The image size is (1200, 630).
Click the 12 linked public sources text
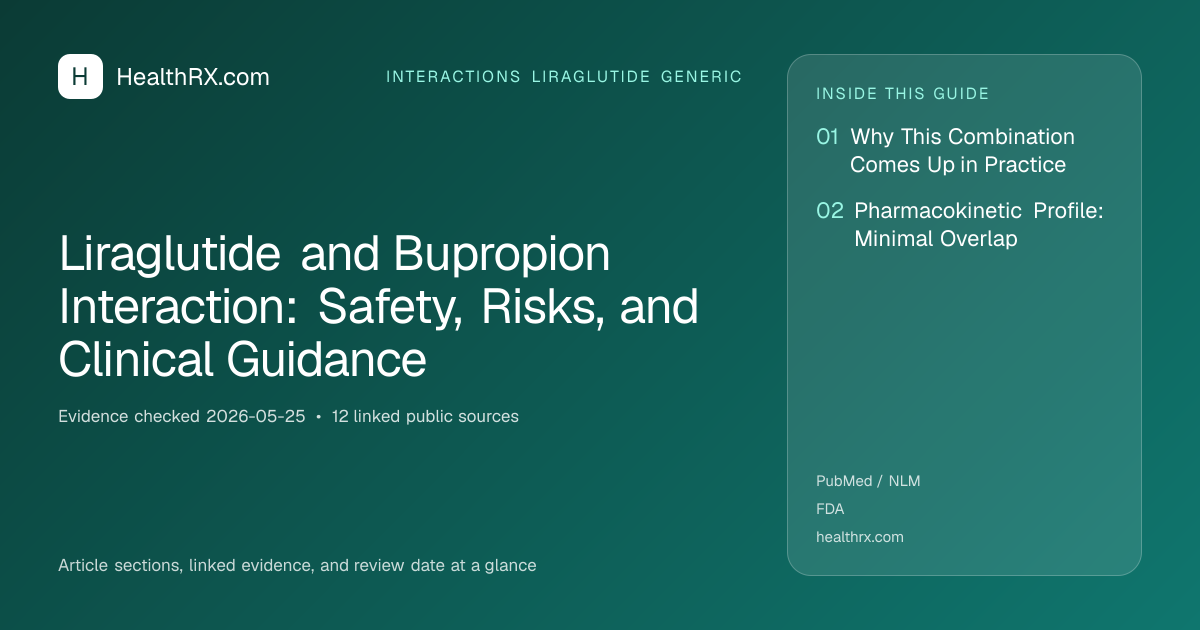[x=425, y=416]
